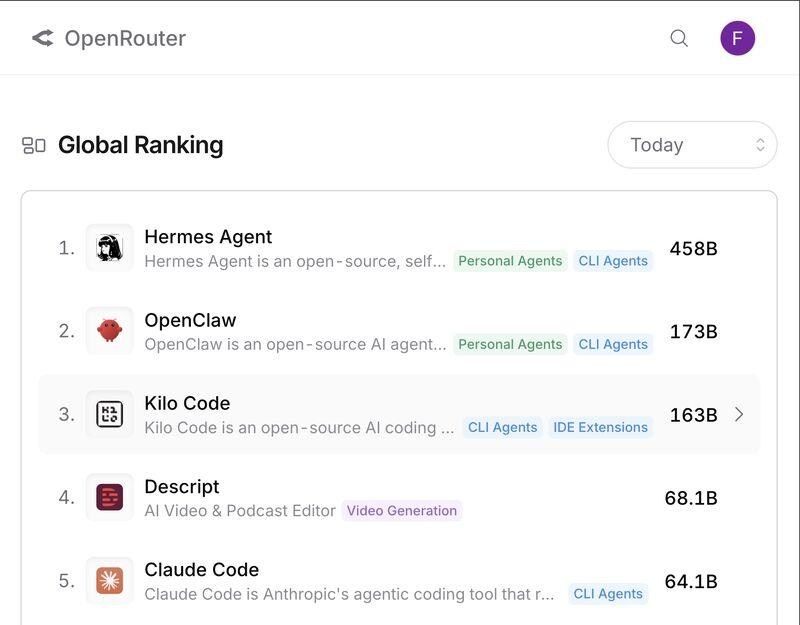Click rank number 4.
This screenshot has width=800, height=625.
tap(66, 497)
